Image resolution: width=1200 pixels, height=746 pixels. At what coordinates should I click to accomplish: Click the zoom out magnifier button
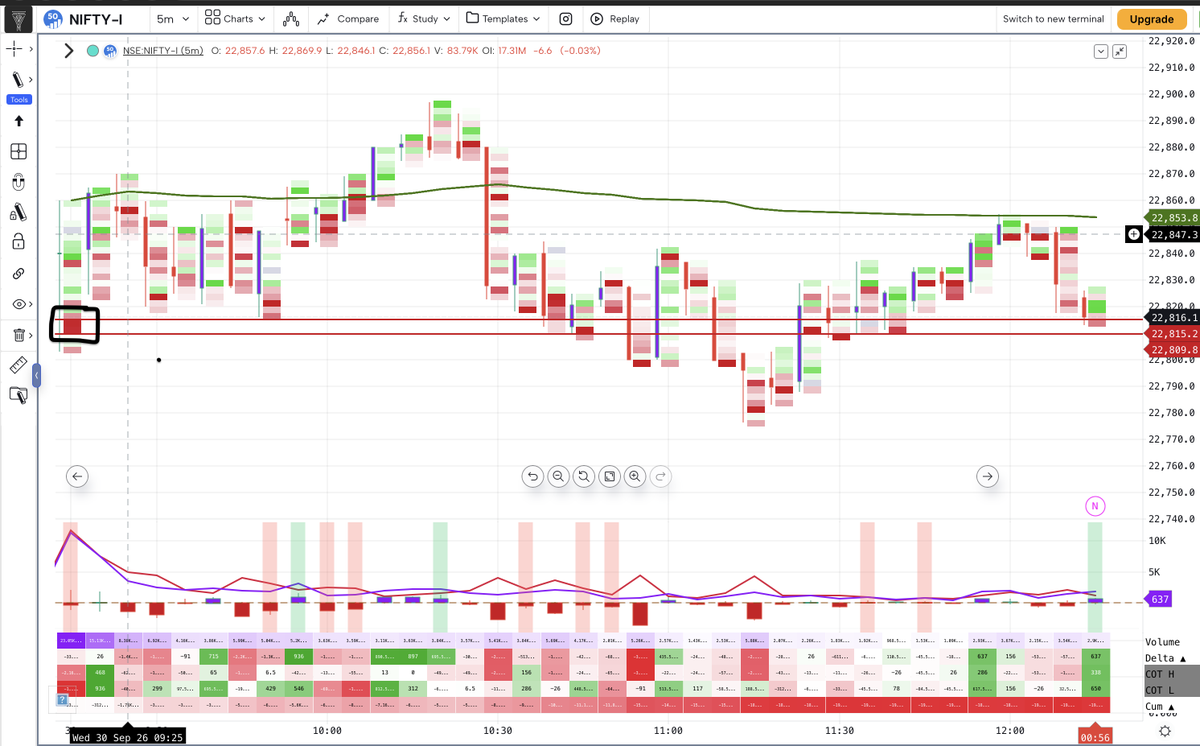pos(558,477)
